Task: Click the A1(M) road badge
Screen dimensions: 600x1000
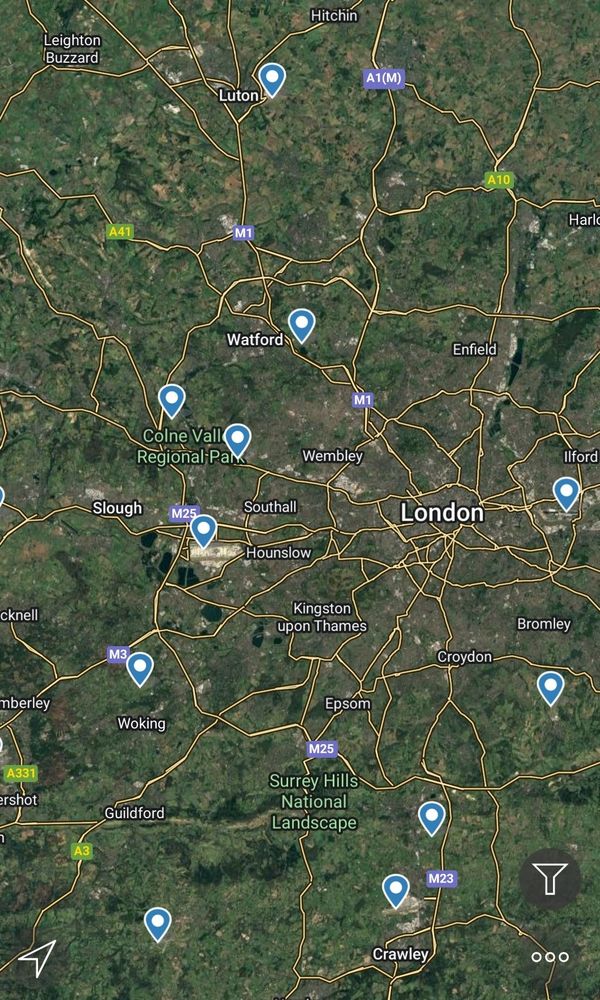Action: click(384, 78)
